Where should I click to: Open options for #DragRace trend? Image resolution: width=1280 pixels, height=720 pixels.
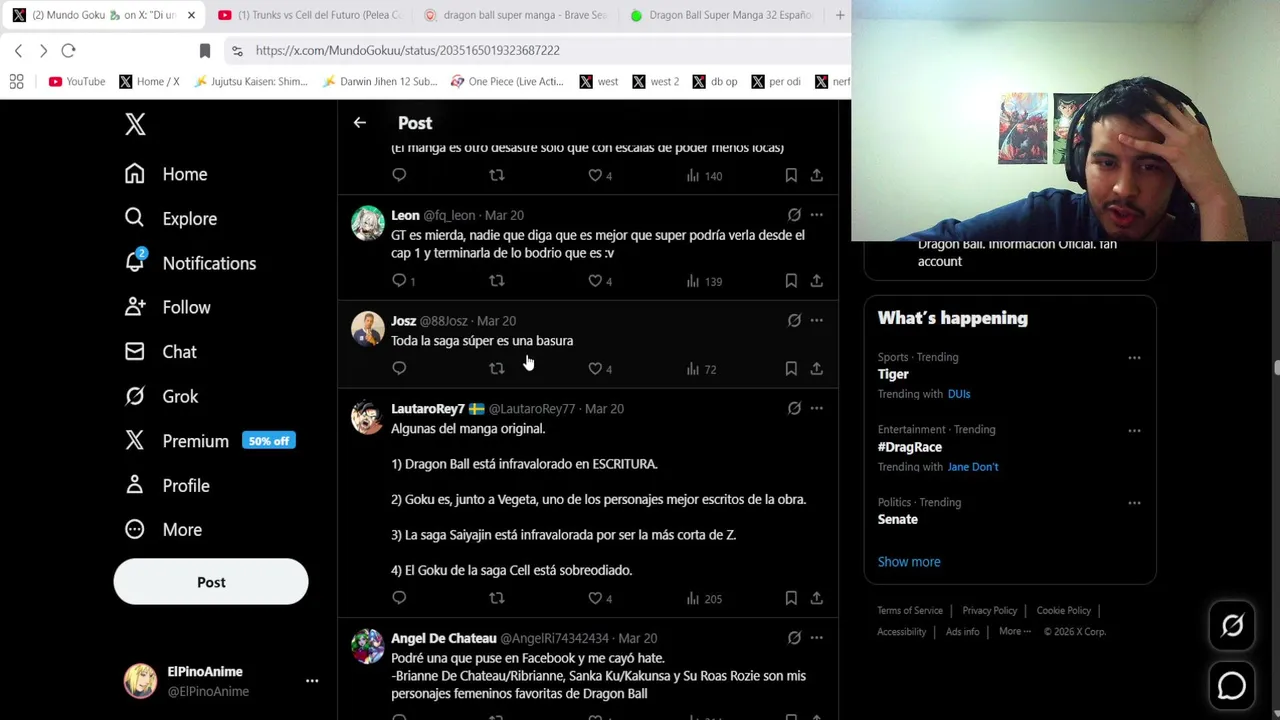[x=1134, y=431]
